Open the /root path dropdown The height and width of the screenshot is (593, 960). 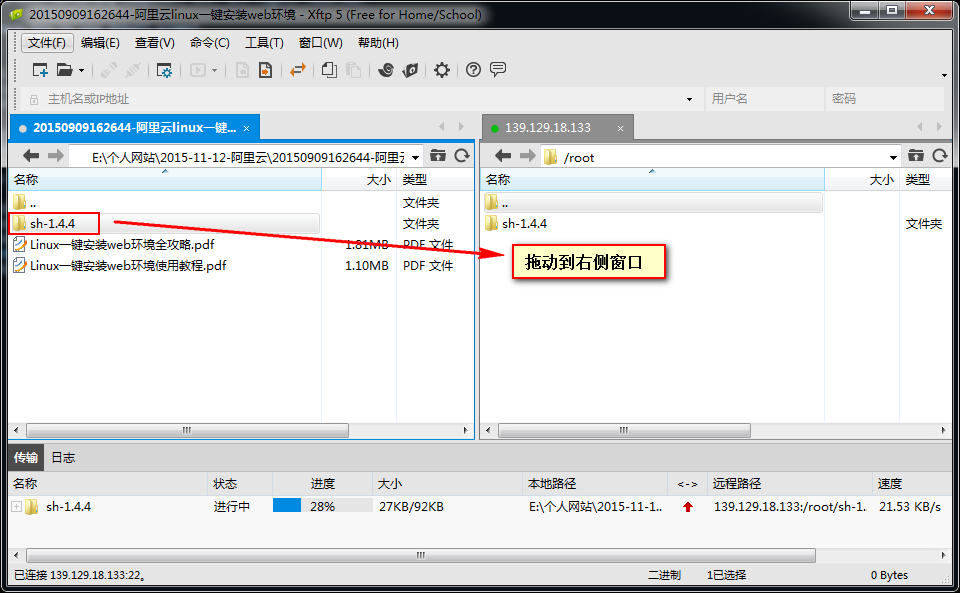pos(895,156)
